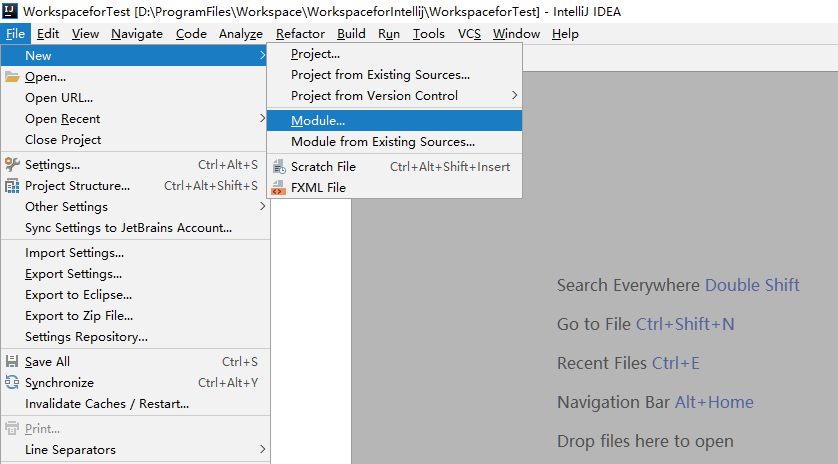Select Module... from the New submenu
This screenshot has height=464, width=838.
pos(318,121)
